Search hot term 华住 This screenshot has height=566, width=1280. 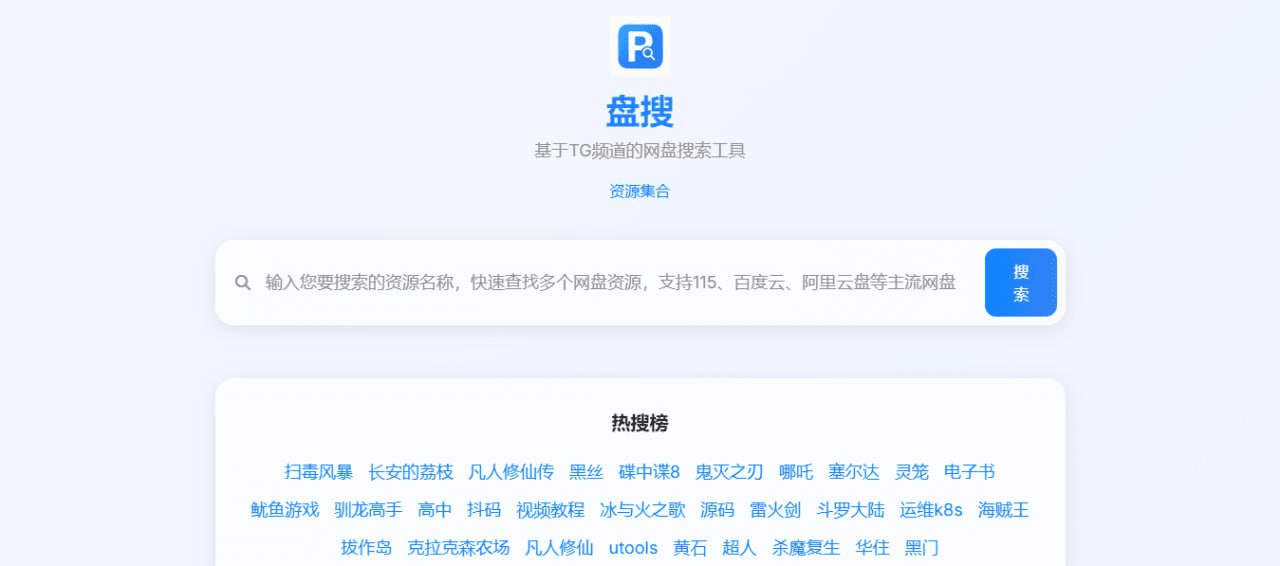pyautogui.click(x=873, y=548)
